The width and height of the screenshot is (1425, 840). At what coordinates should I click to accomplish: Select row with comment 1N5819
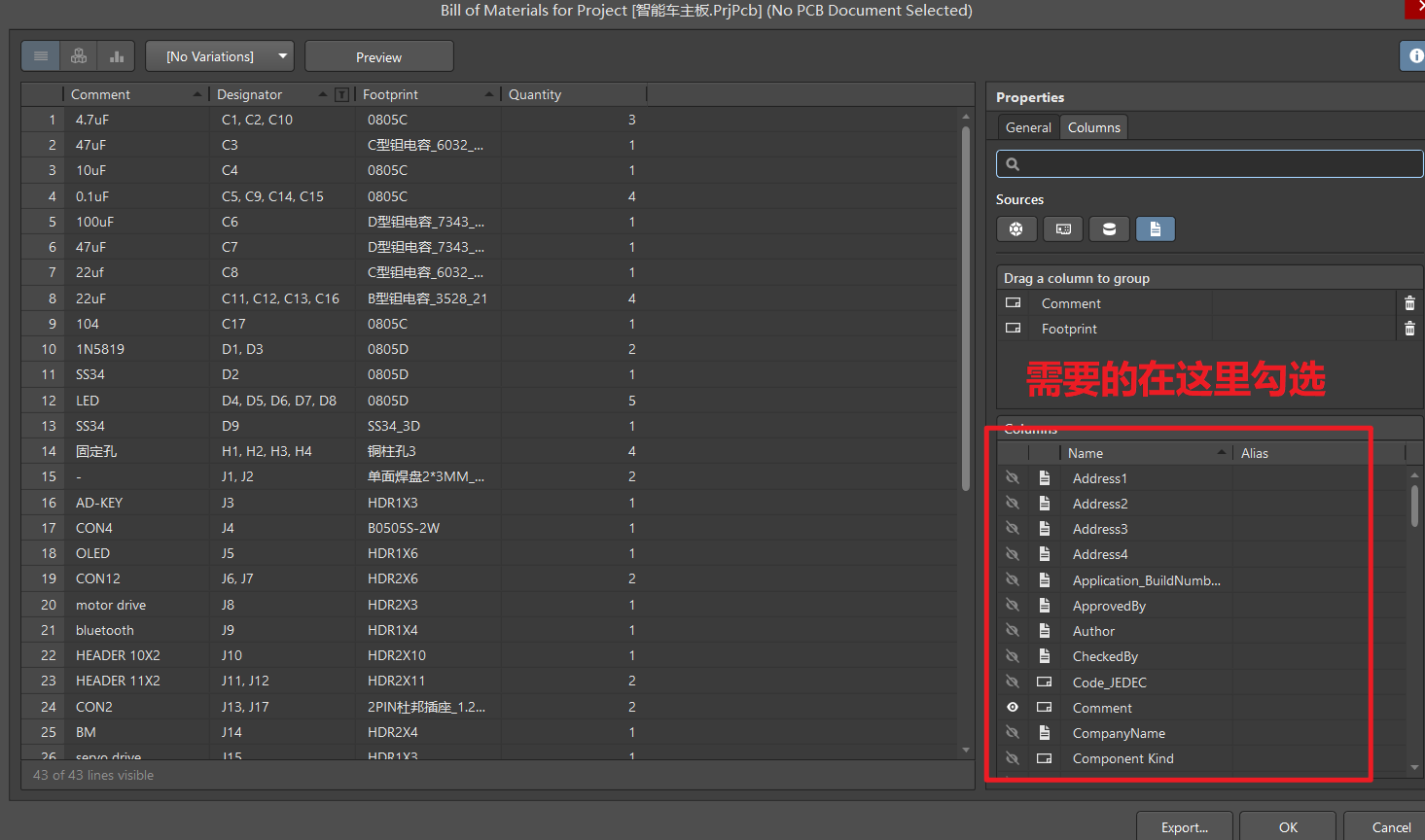pos(490,349)
